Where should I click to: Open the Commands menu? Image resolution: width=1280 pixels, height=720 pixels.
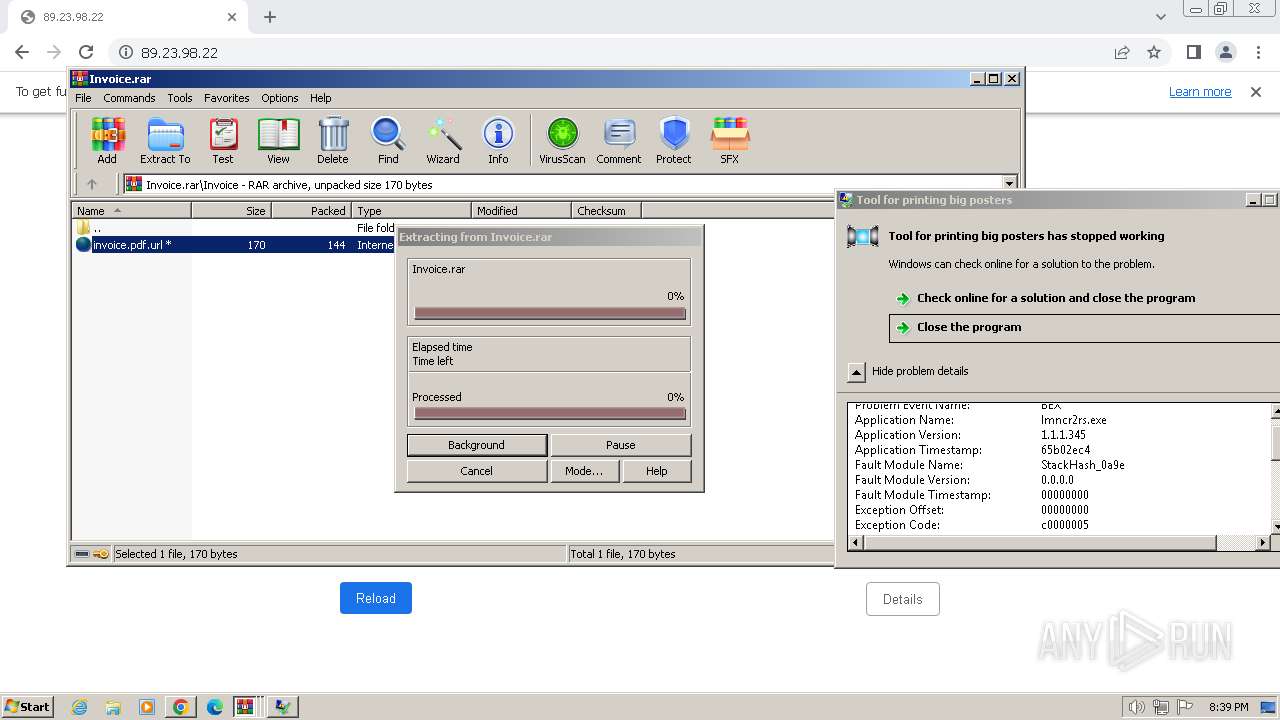129,98
